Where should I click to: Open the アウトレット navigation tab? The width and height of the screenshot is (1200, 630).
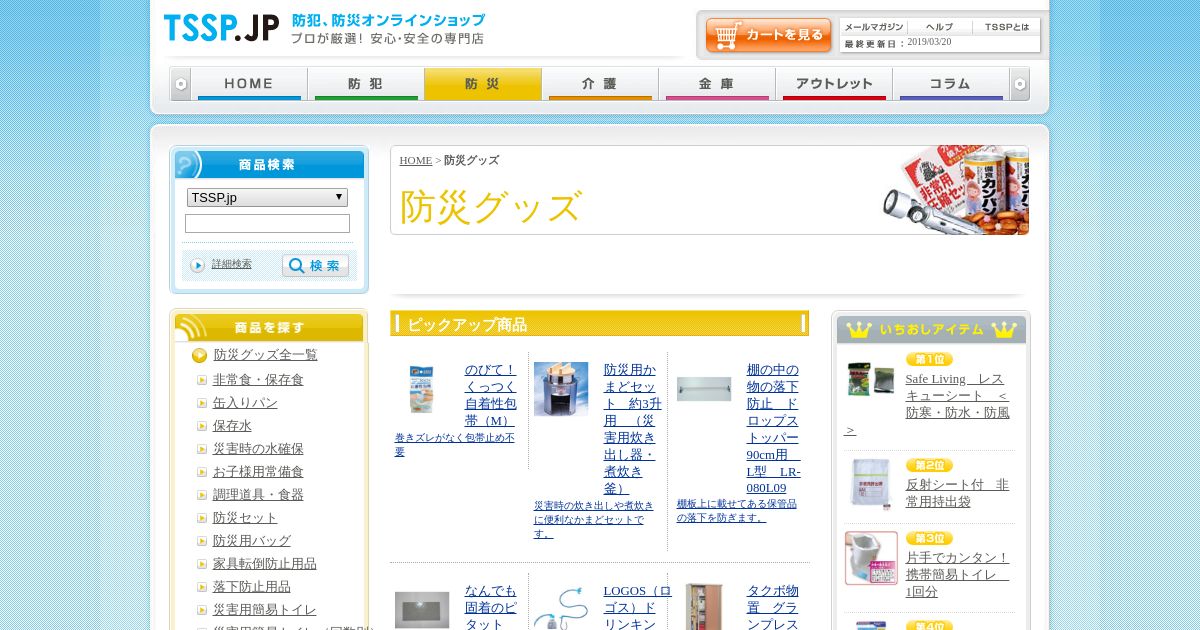[x=834, y=84]
